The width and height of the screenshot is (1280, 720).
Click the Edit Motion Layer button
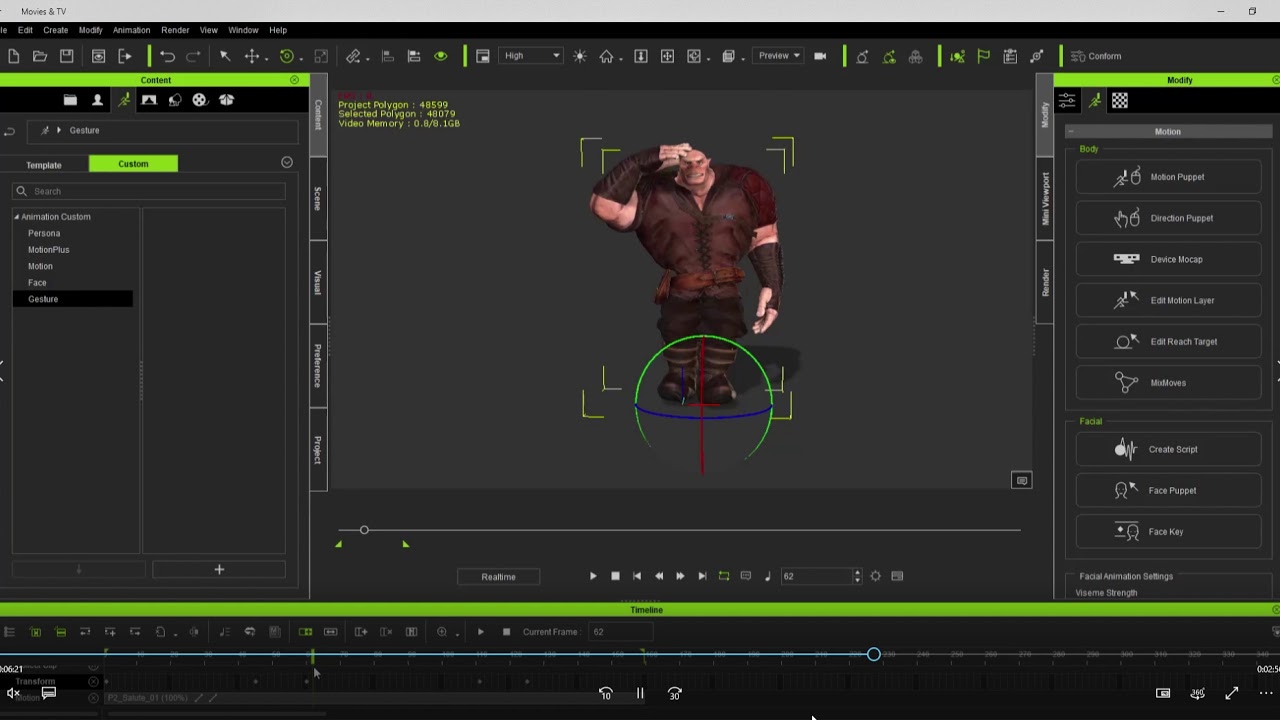[x=1168, y=300]
